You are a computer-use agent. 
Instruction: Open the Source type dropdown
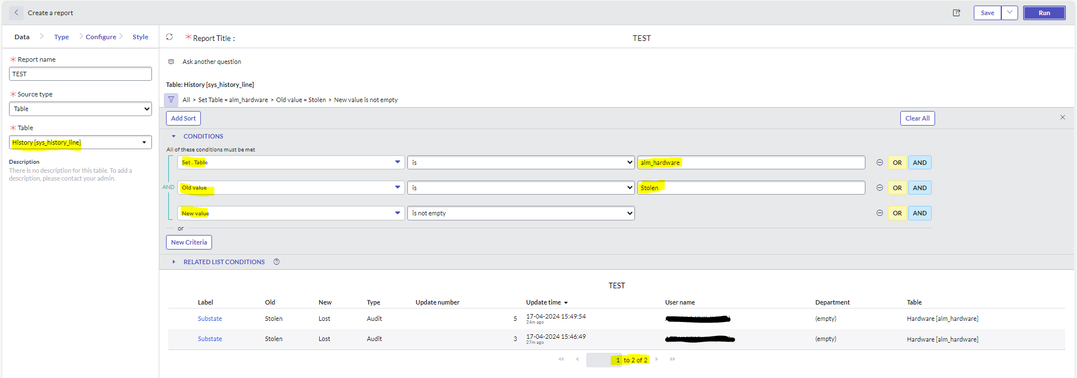tap(80, 109)
